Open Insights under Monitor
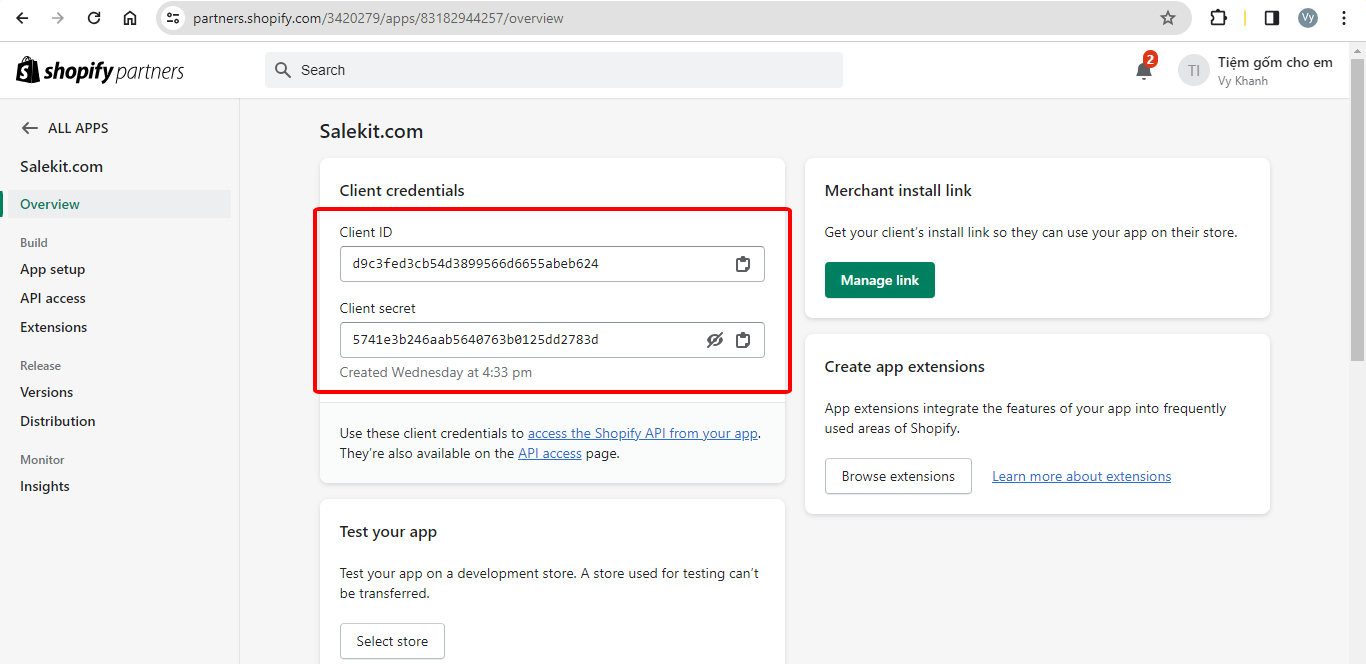The width and height of the screenshot is (1366, 664). (x=45, y=486)
